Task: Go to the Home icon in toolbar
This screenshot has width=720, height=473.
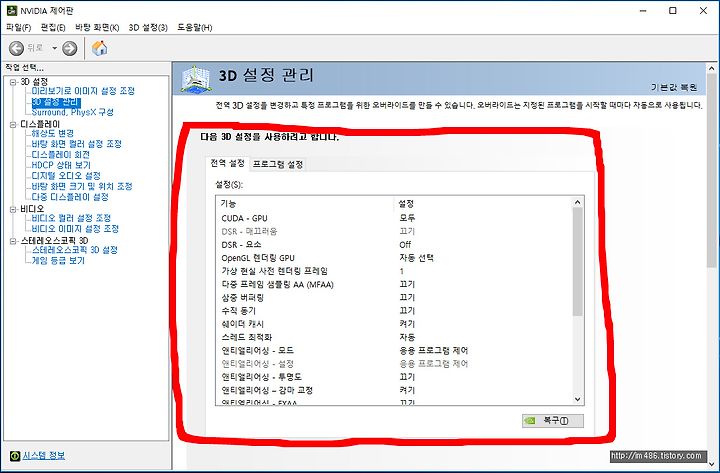Action: 99,48
